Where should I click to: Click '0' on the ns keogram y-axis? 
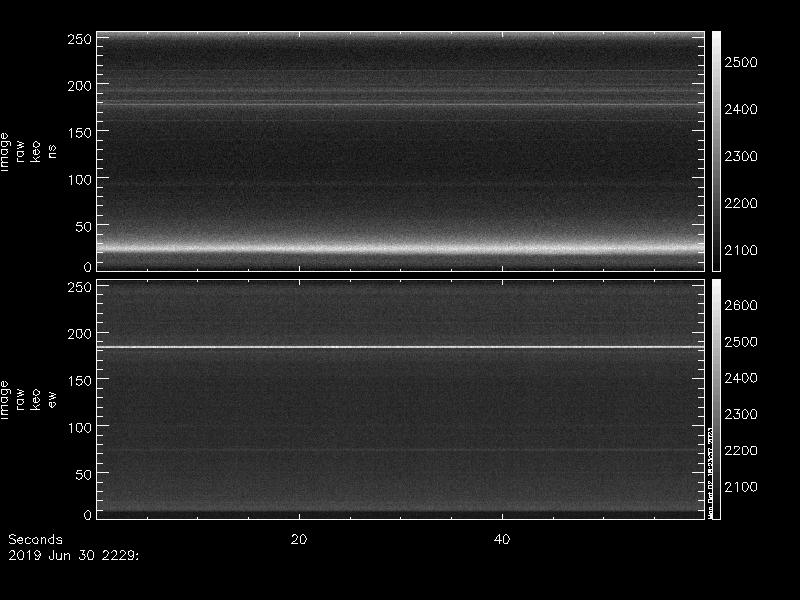87,266
